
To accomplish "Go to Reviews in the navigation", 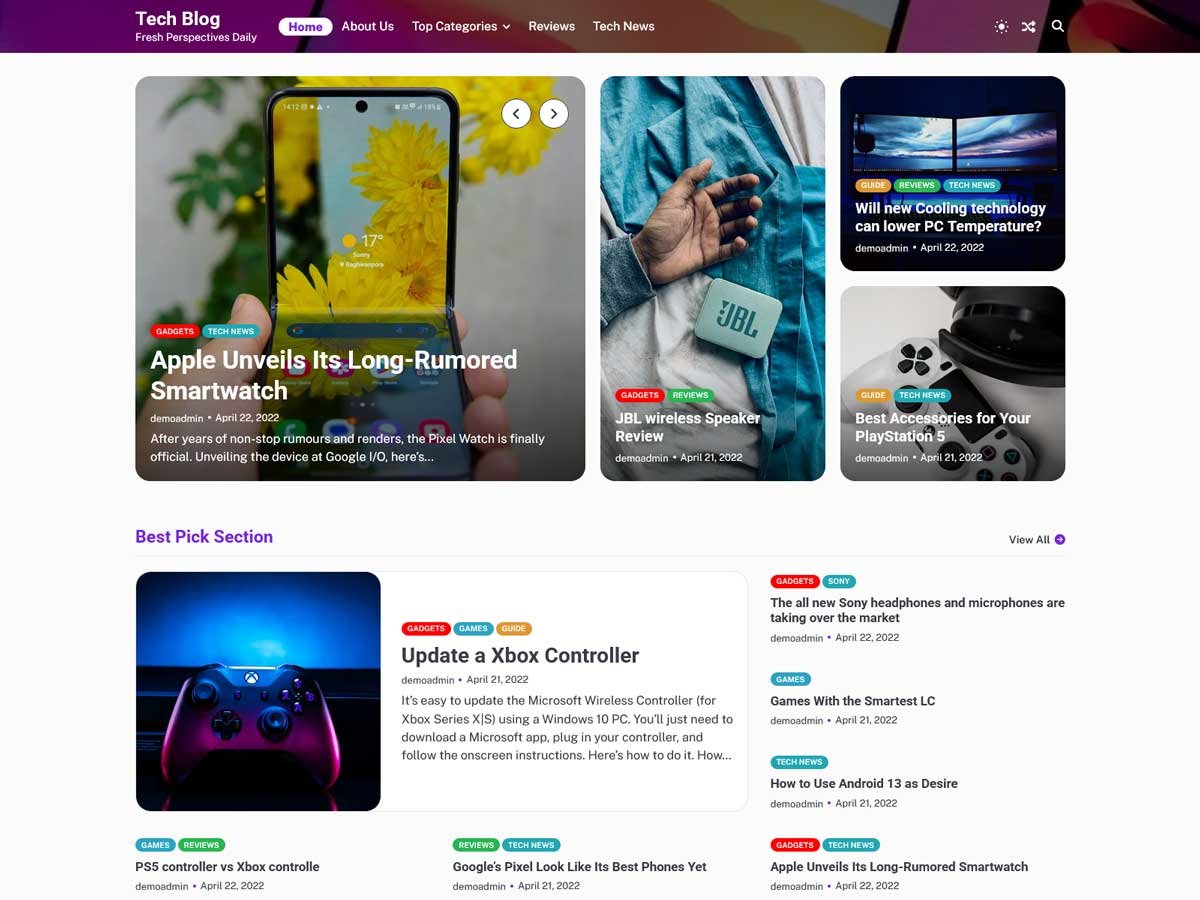I will [552, 26].
